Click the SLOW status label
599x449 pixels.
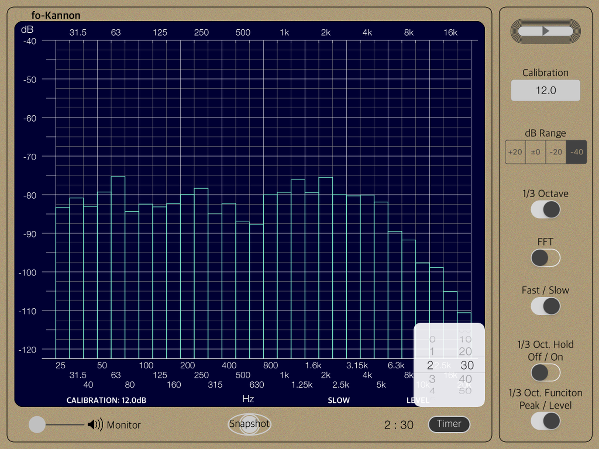tap(338, 400)
